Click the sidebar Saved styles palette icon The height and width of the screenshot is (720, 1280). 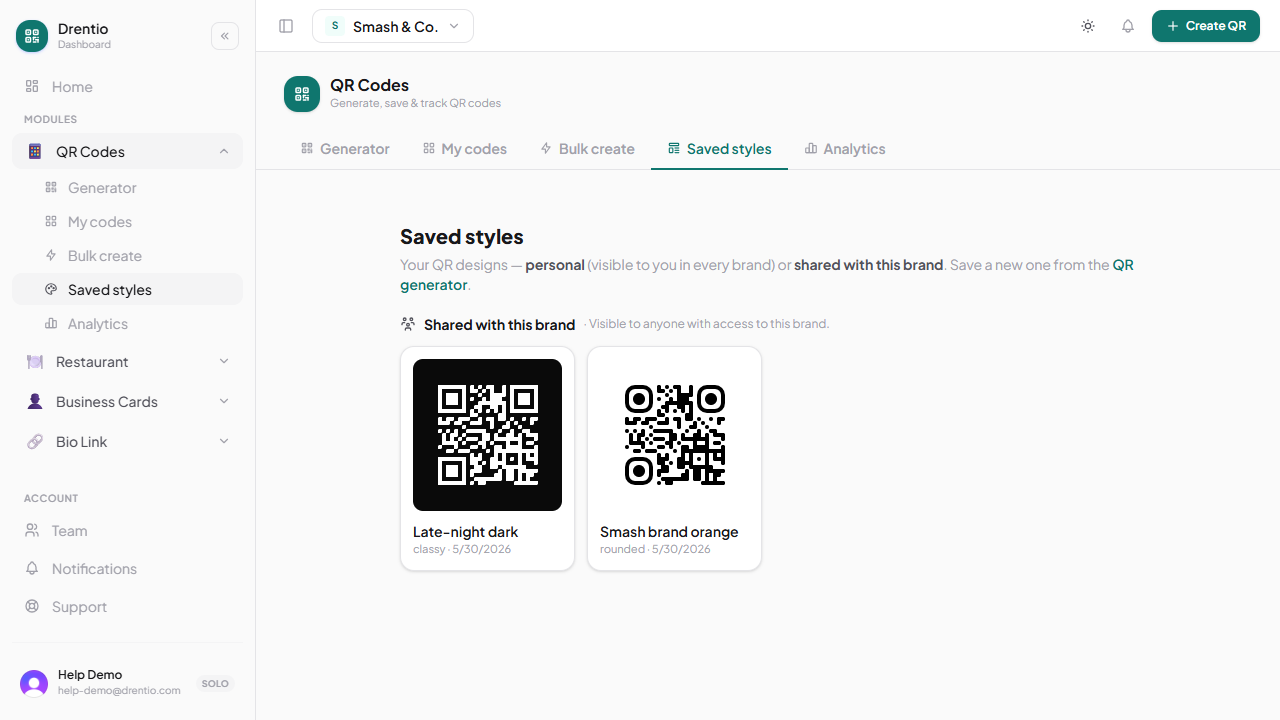51,289
